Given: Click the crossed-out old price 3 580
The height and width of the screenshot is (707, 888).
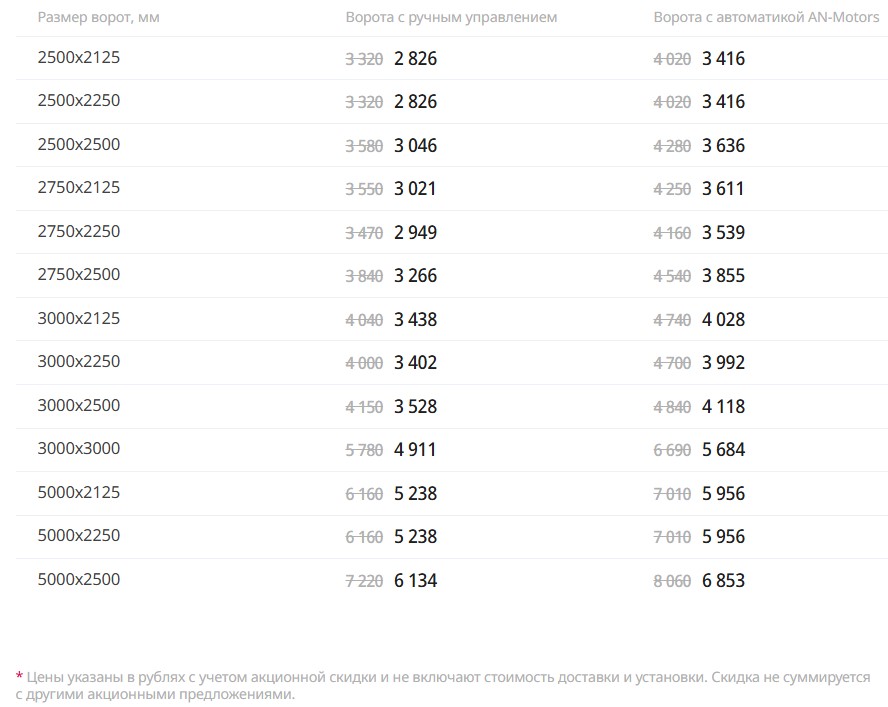Looking at the screenshot, I should [x=364, y=146].
